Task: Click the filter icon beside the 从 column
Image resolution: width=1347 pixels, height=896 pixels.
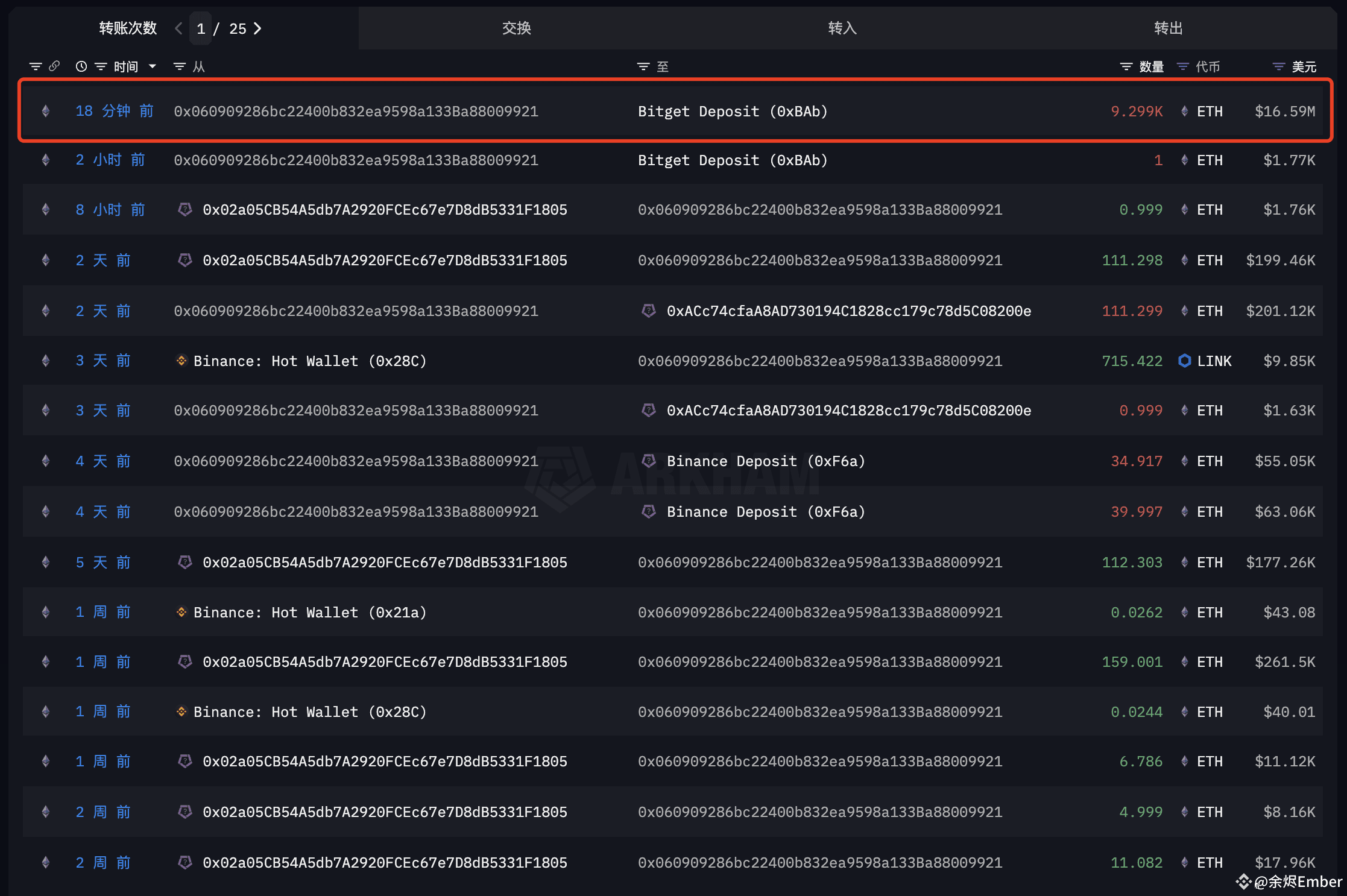Action: tap(179, 66)
